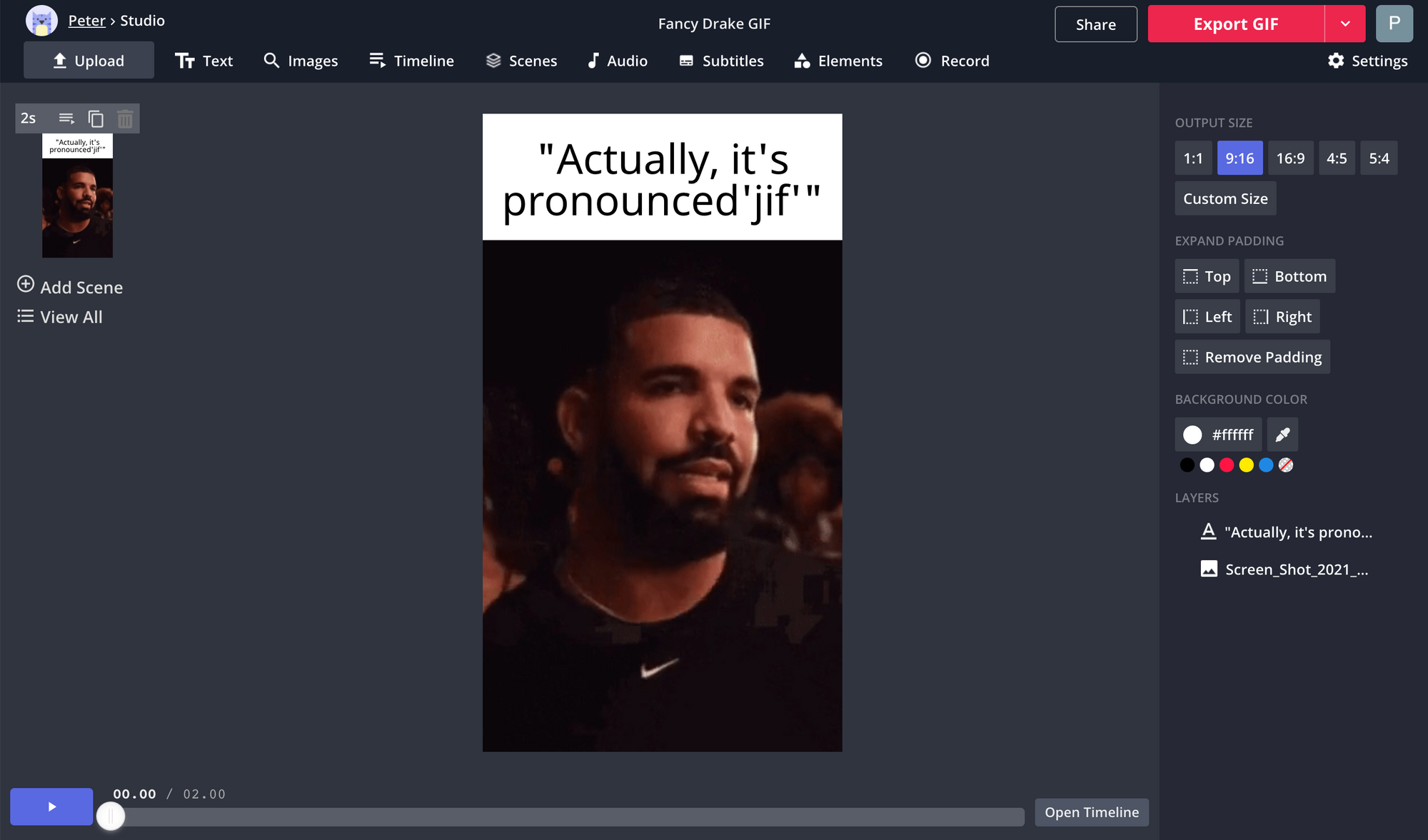Click the Share button

[1095, 24]
